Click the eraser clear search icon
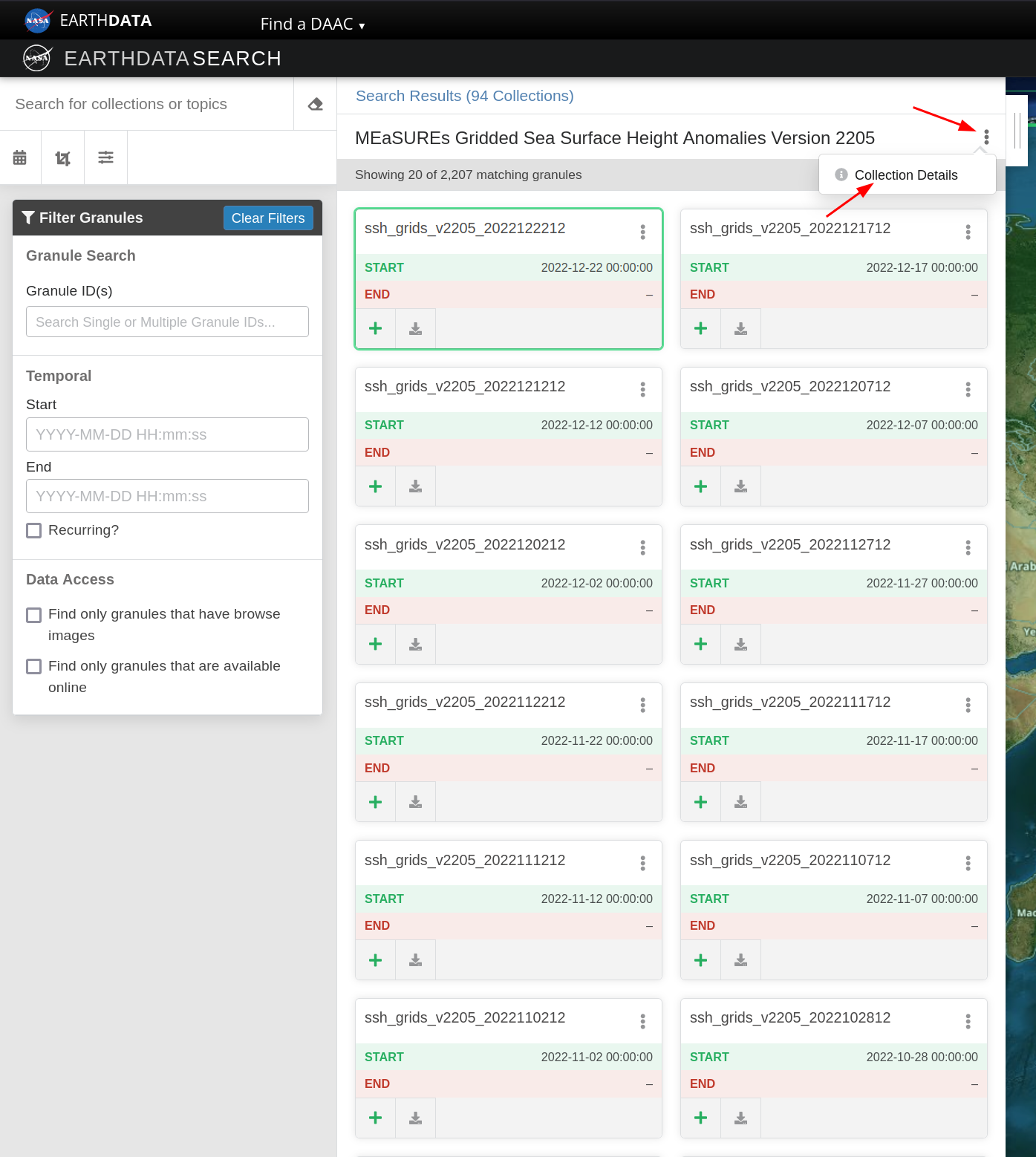Viewport: 1036px width, 1157px height. click(316, 104)
